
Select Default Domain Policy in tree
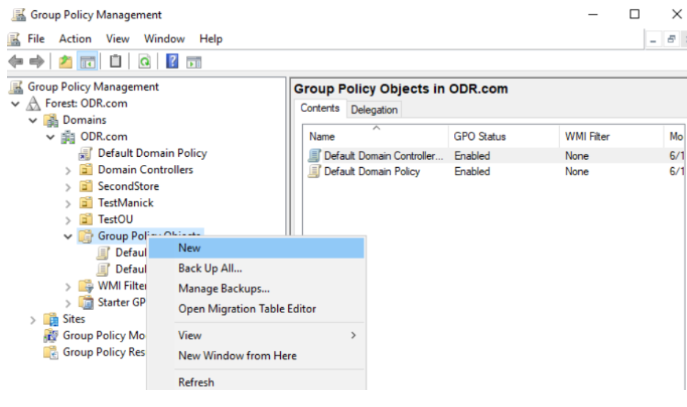click(152, 153)
